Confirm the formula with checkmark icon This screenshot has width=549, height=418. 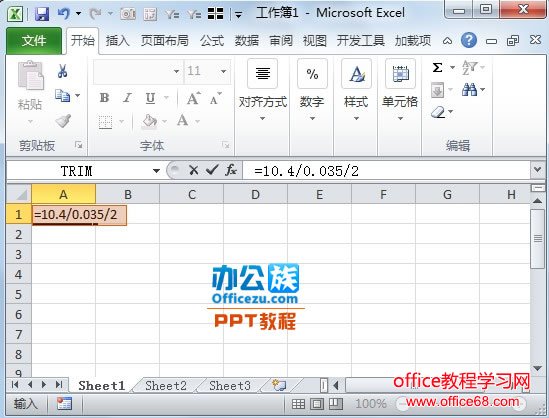point(212,170)
